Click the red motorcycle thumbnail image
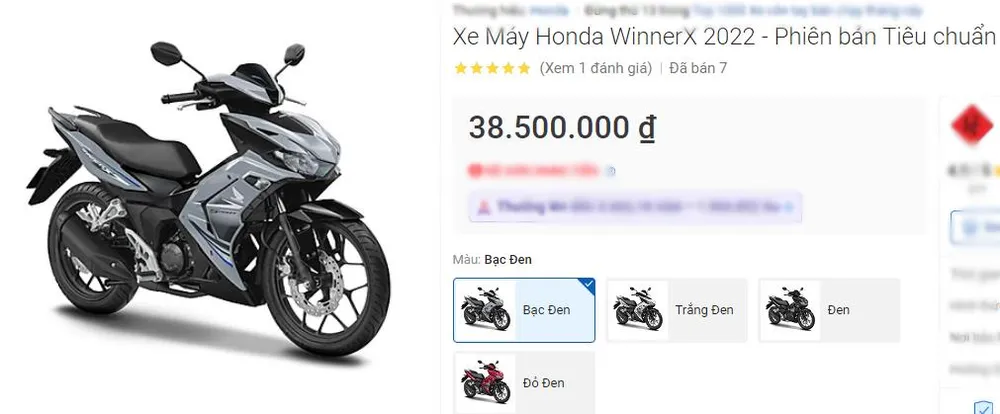1000x414 pixels. (x=486, y=383)
